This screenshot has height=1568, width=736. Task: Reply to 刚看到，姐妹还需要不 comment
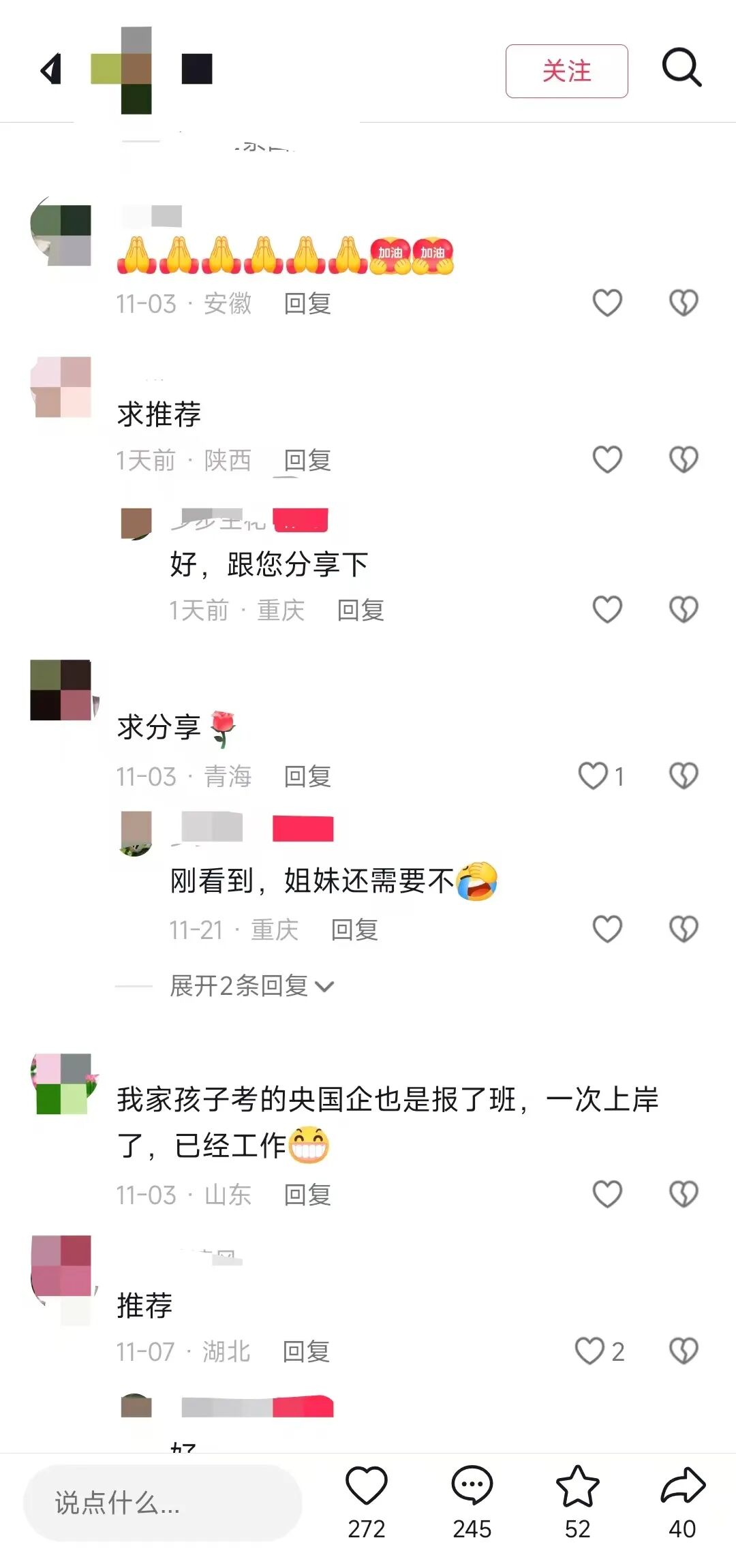[354, 929]
